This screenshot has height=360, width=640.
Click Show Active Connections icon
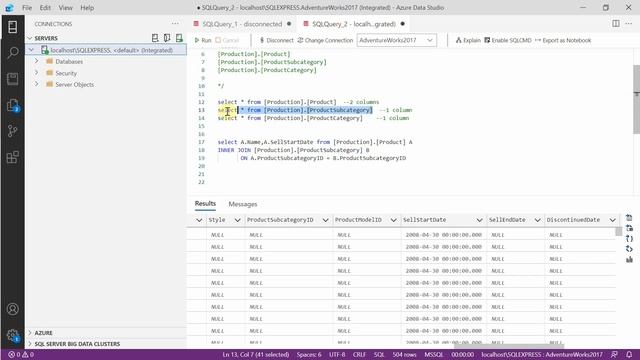pos(179,38)
